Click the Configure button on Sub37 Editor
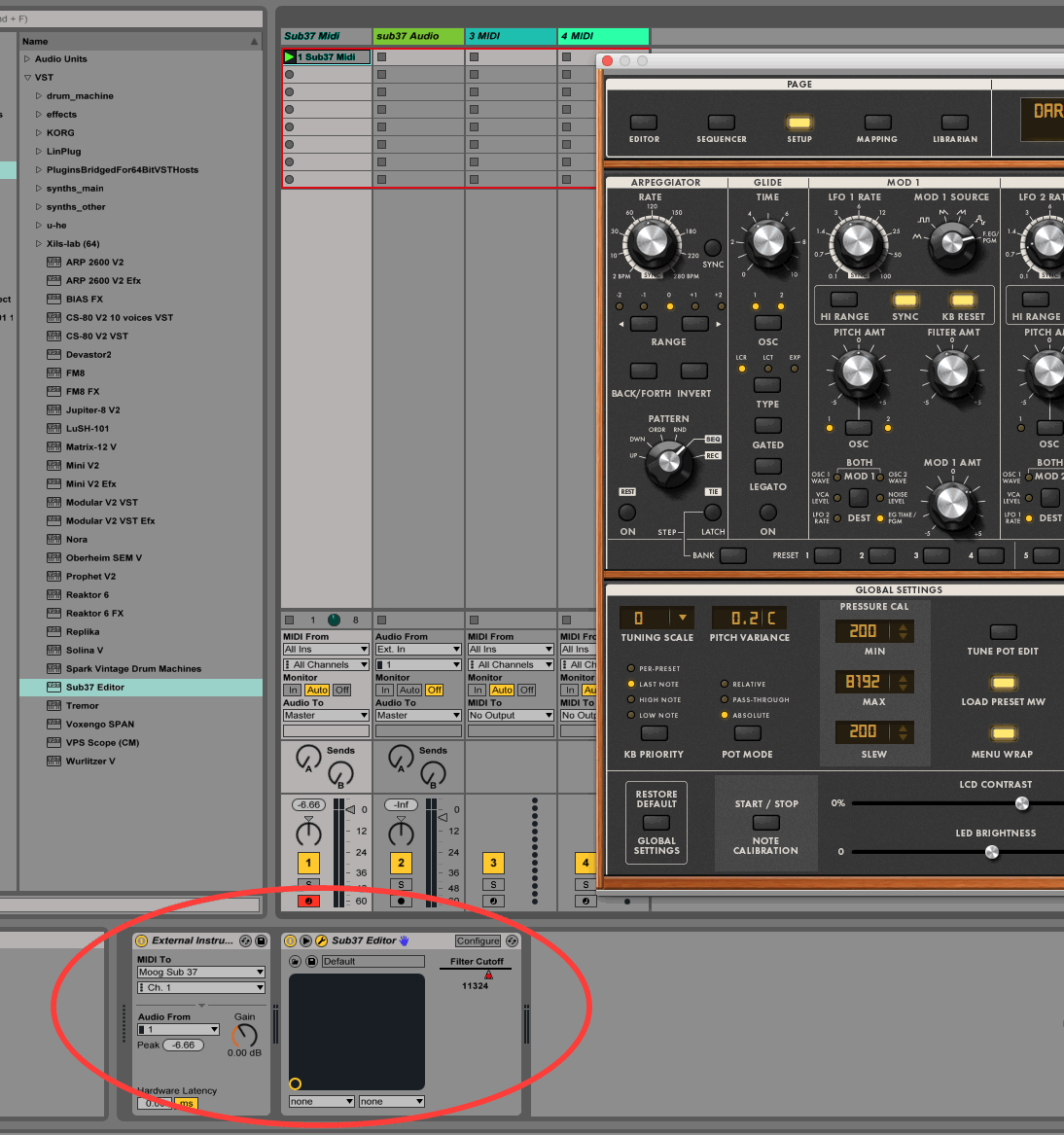This screenshot has width=1064, height=1135. (x=478, y=941)
